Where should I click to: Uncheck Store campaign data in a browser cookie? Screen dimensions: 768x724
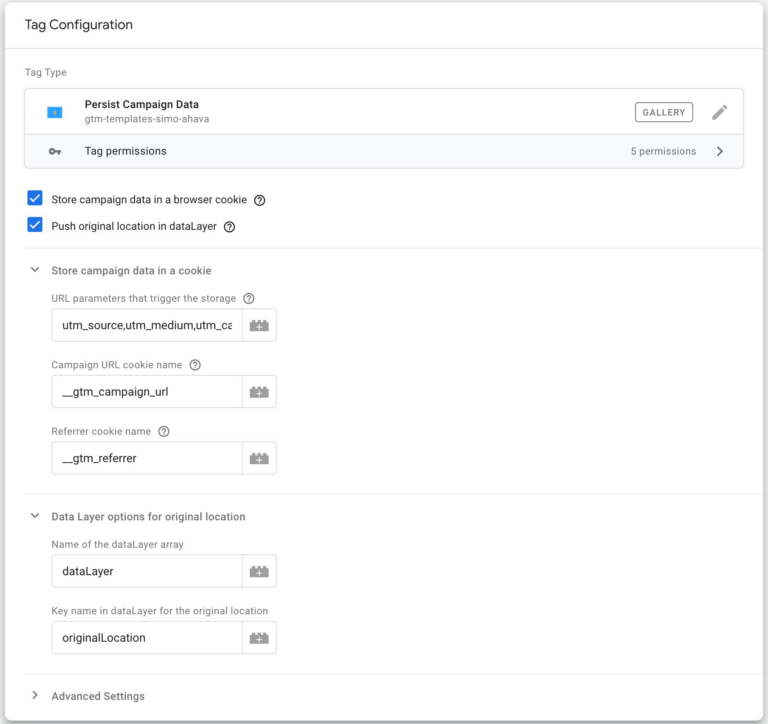(x=35, y=198)
